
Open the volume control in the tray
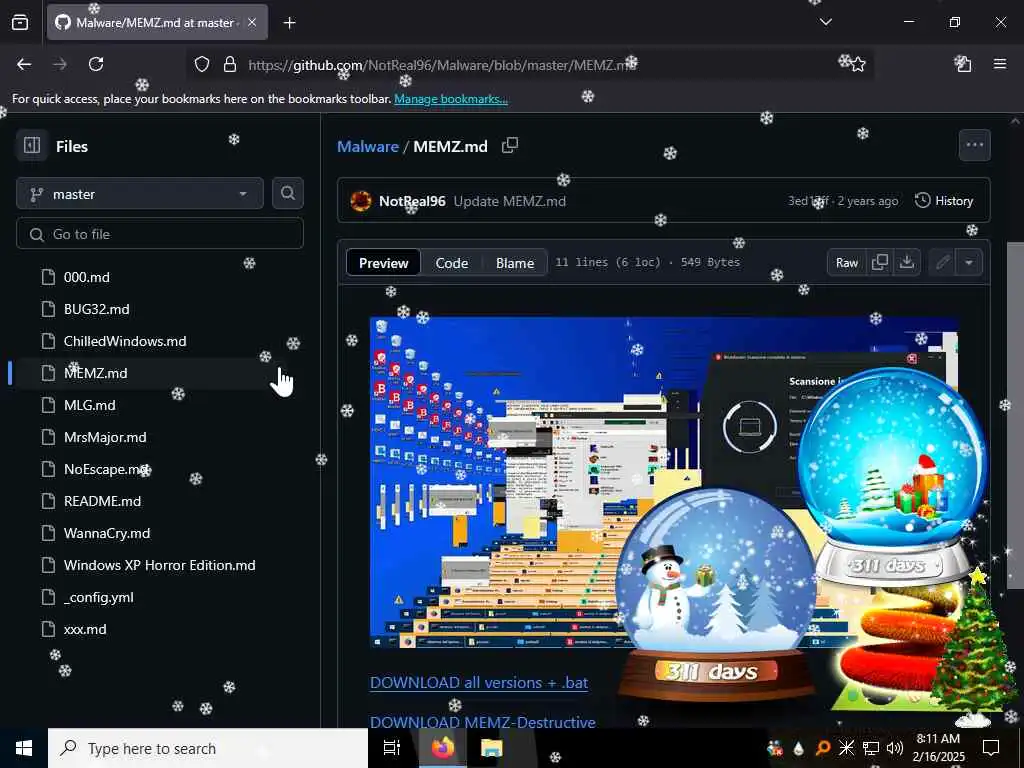894,748
